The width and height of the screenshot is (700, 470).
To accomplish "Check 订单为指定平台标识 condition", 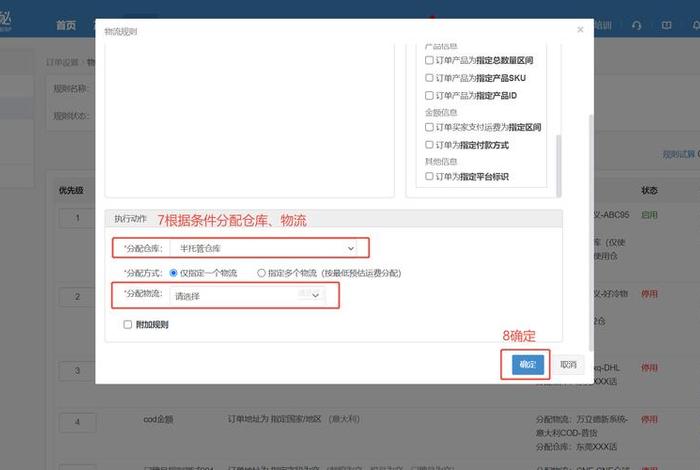I will (429, 176).
